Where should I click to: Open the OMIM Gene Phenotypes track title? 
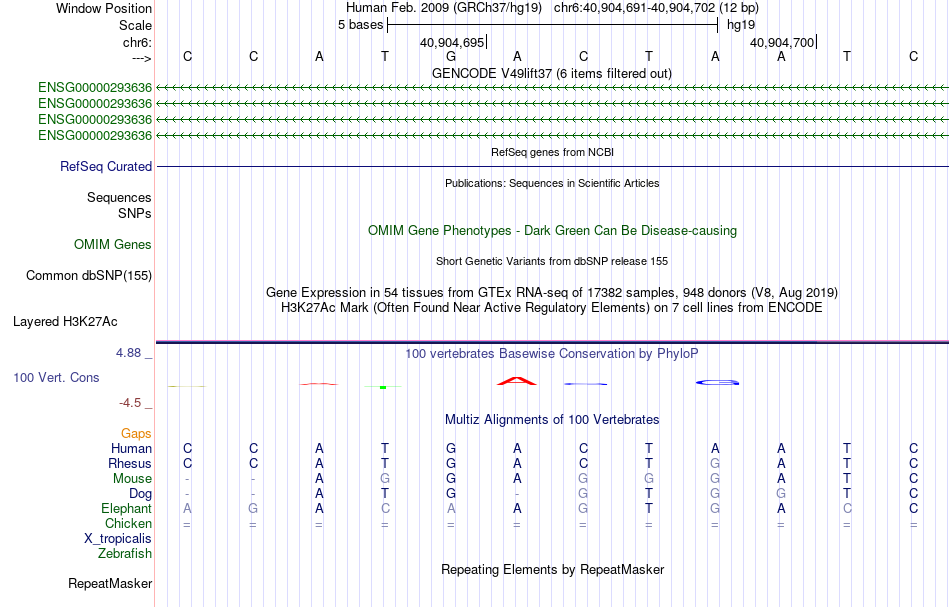(x=552, y=230)
